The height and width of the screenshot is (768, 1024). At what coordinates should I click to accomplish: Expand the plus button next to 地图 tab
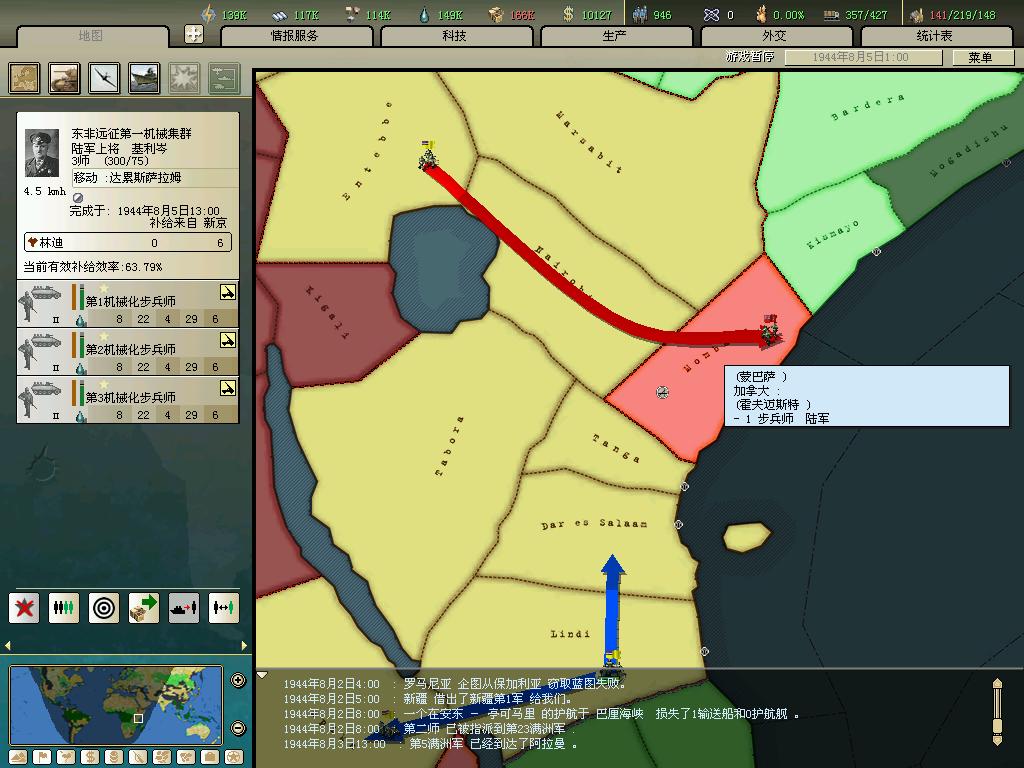(x=194, y=34)
